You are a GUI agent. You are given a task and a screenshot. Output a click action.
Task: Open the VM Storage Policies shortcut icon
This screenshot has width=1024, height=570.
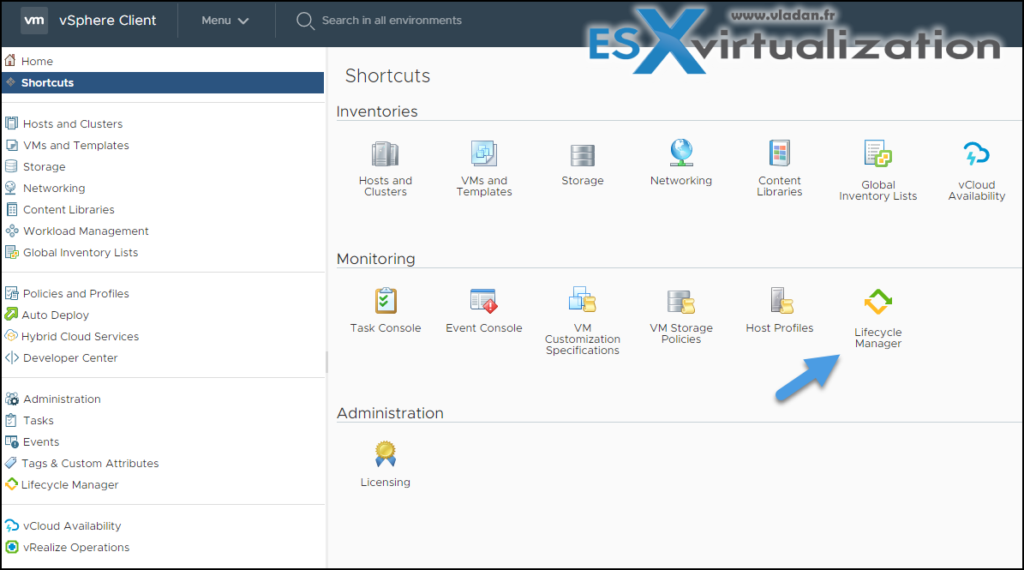click(681, 302)
